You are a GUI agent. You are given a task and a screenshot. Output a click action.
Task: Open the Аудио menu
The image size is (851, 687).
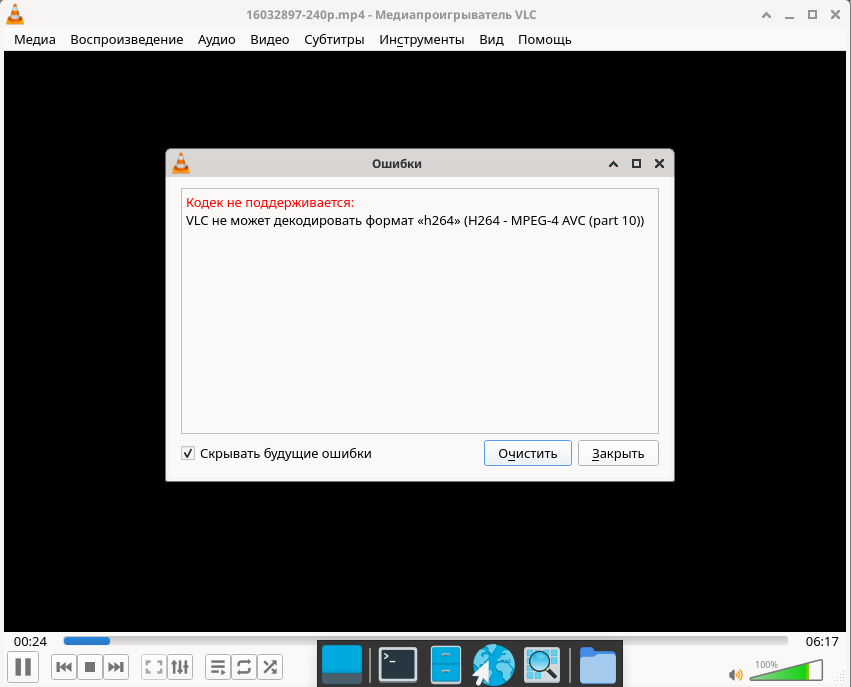click(x=217, y=40)
